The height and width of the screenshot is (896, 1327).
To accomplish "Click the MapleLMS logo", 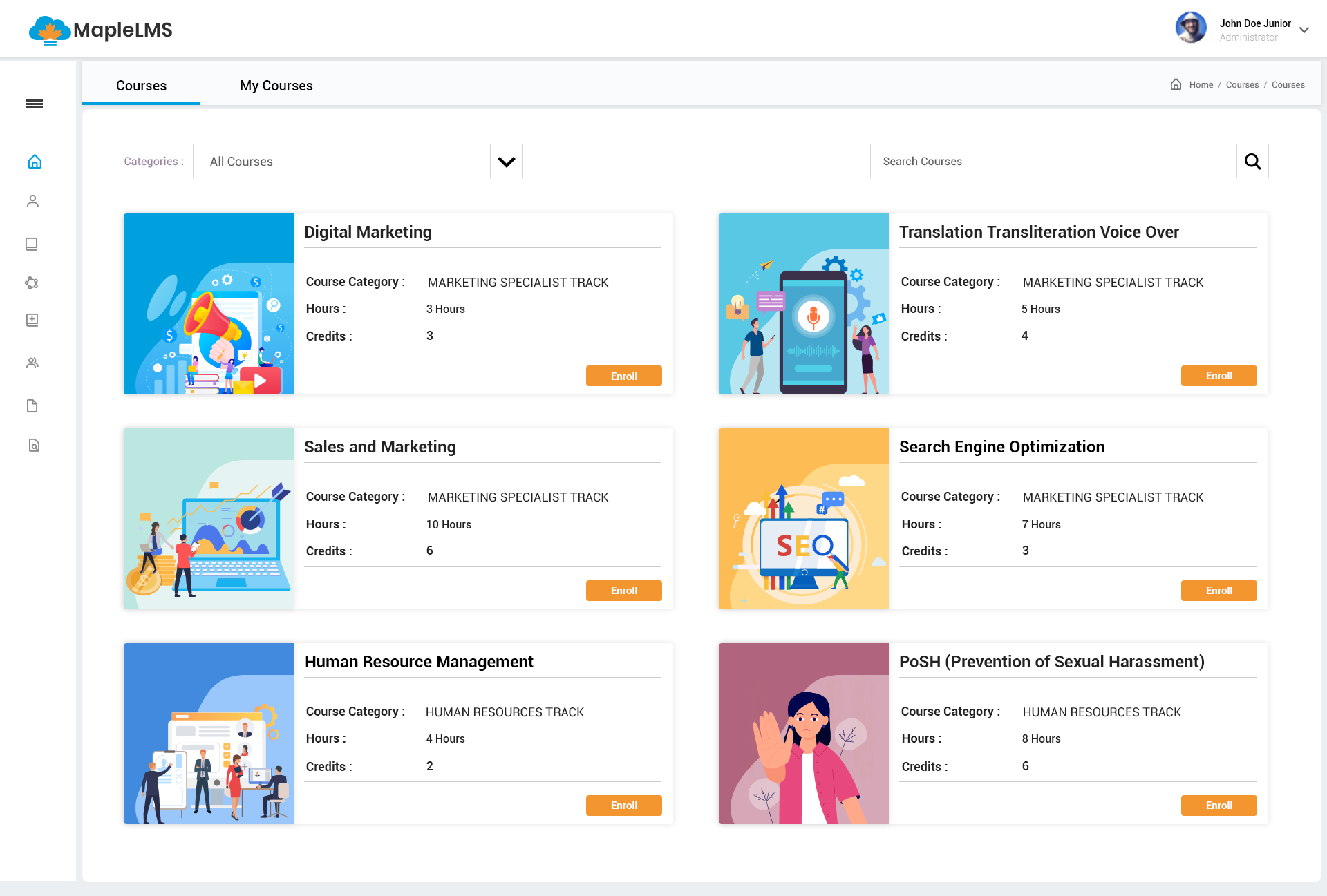I will 101,30.
